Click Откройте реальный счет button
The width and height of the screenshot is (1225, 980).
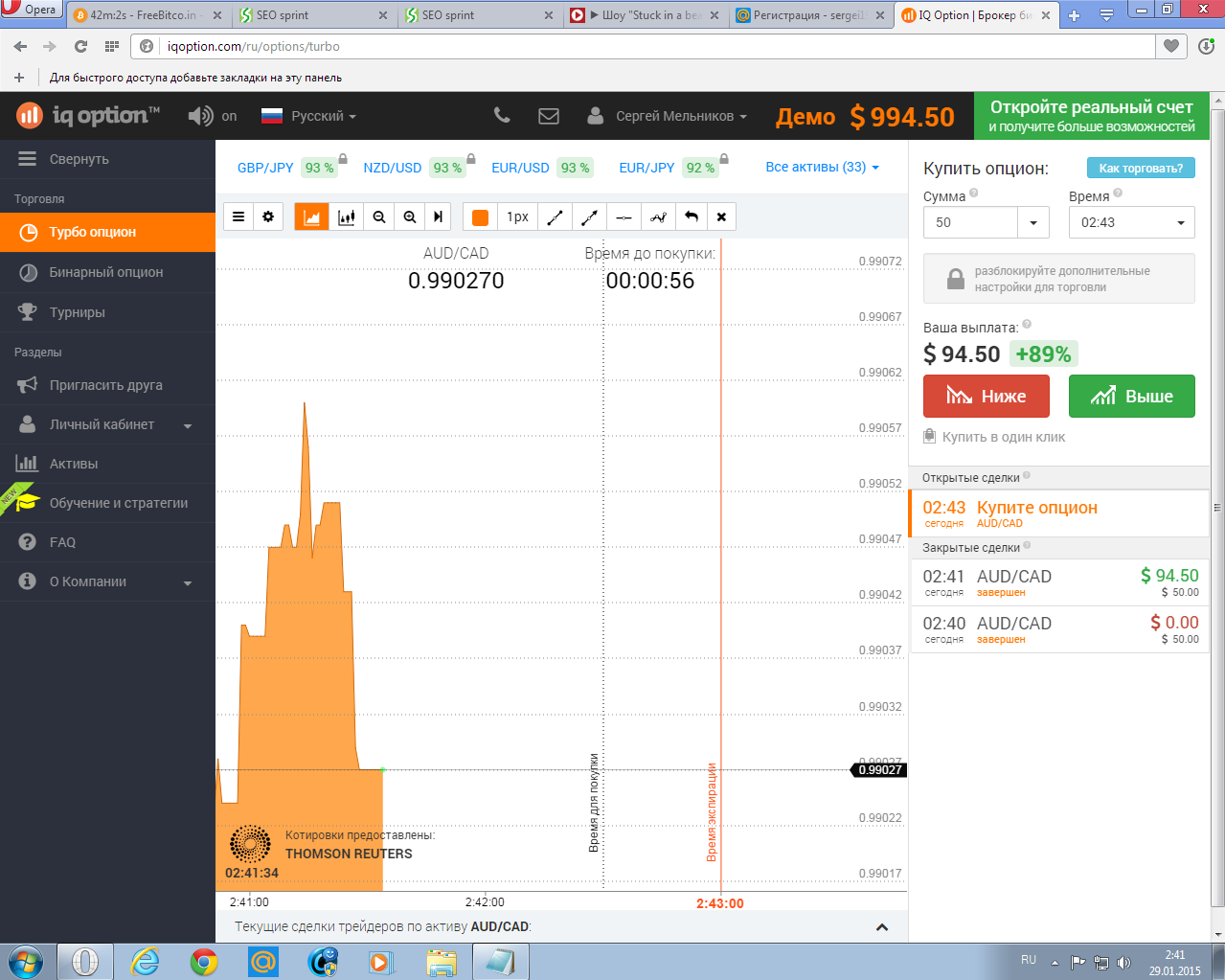tap(1092, 116)
